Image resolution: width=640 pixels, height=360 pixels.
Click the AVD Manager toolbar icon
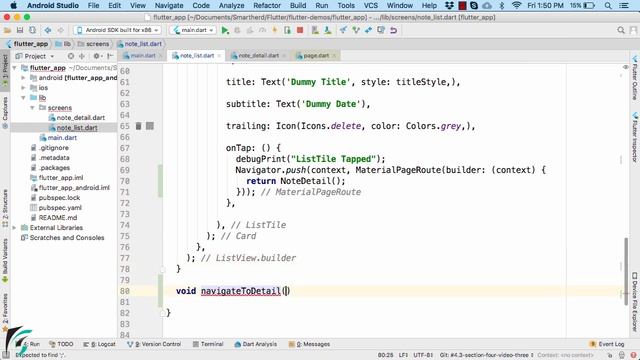[315, 30]
